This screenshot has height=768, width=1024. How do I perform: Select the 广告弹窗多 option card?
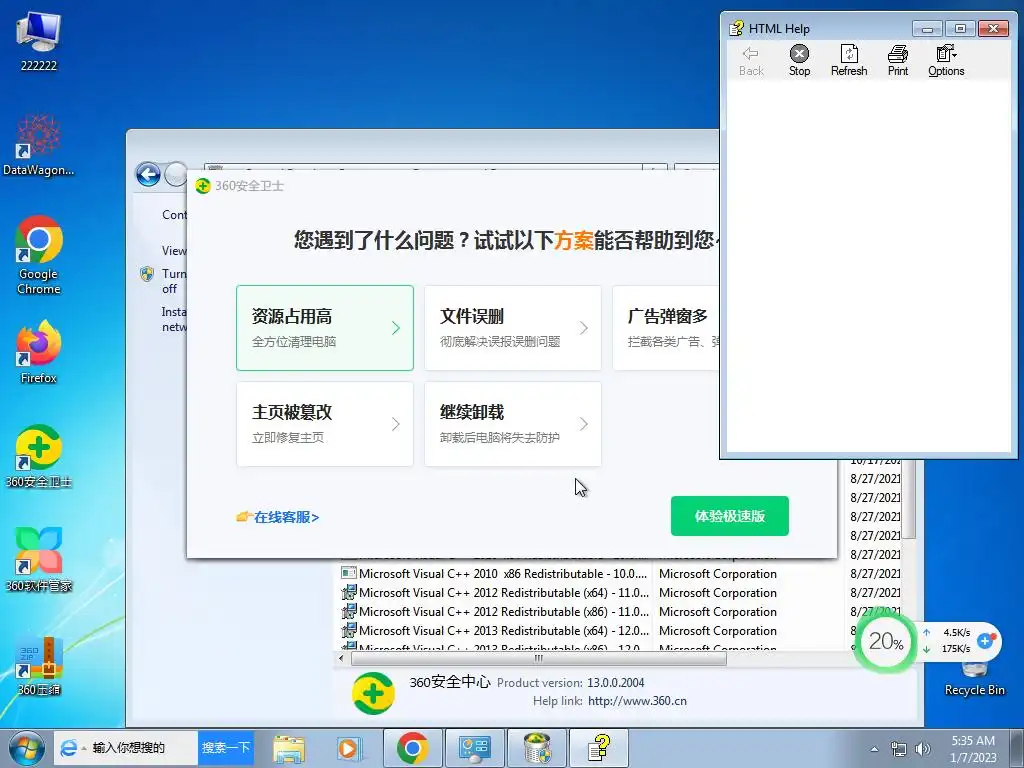point(666,328)
